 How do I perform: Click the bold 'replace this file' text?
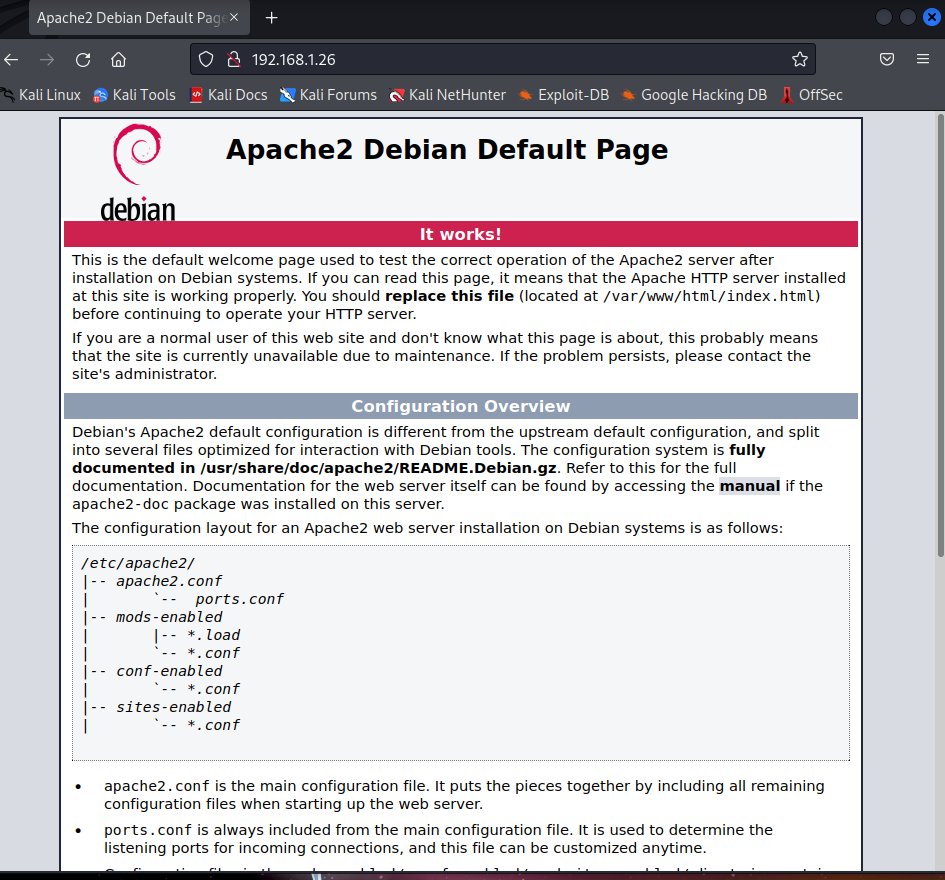click(450, 296)
